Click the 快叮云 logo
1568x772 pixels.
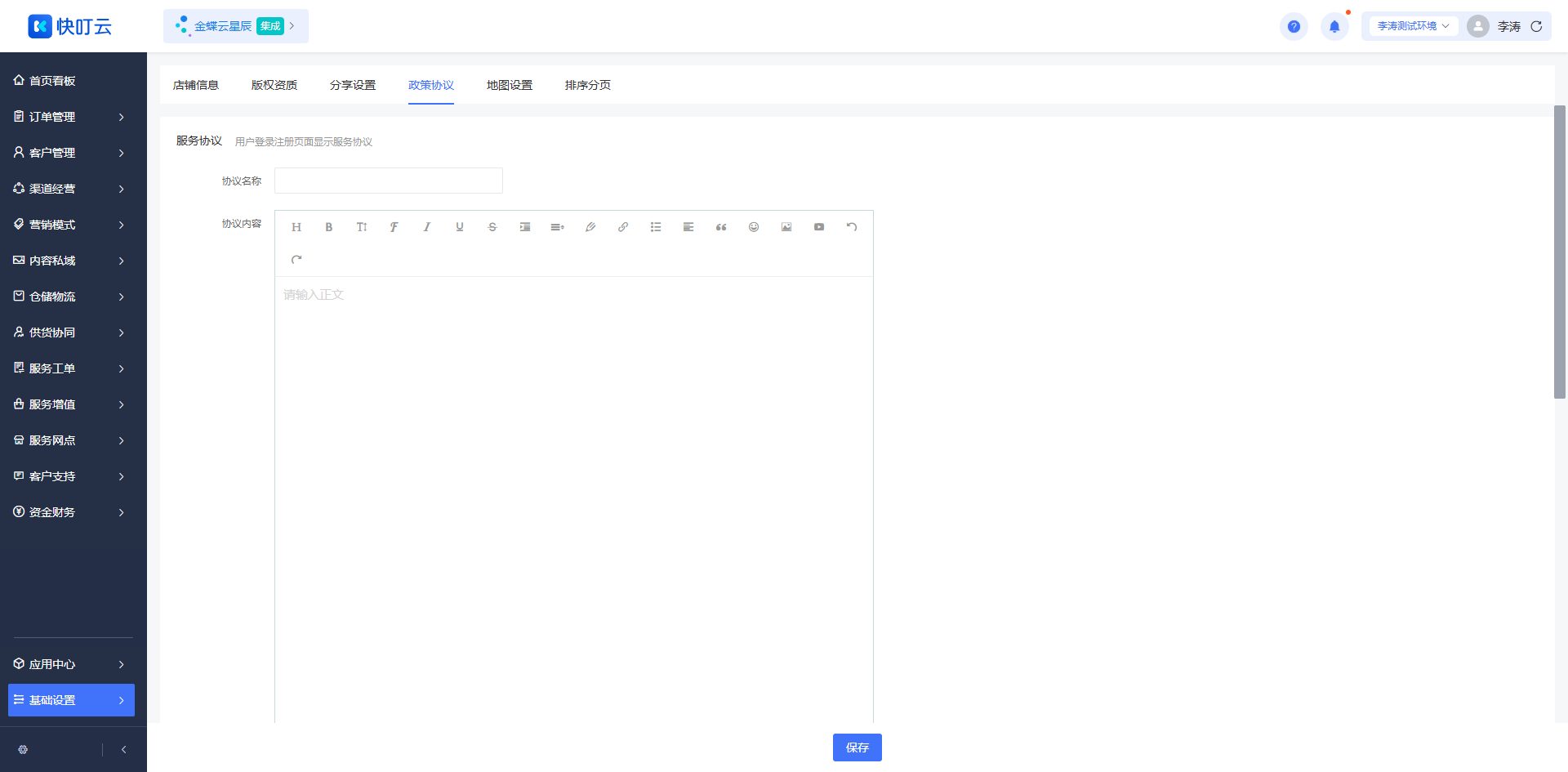click(x=70, y=26)
